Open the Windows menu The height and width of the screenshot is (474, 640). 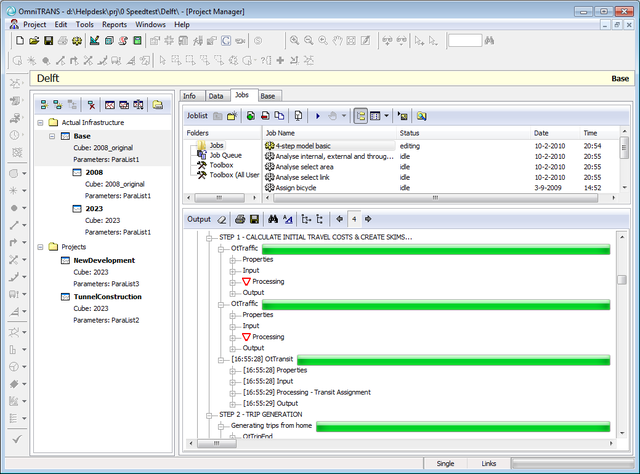150,24
